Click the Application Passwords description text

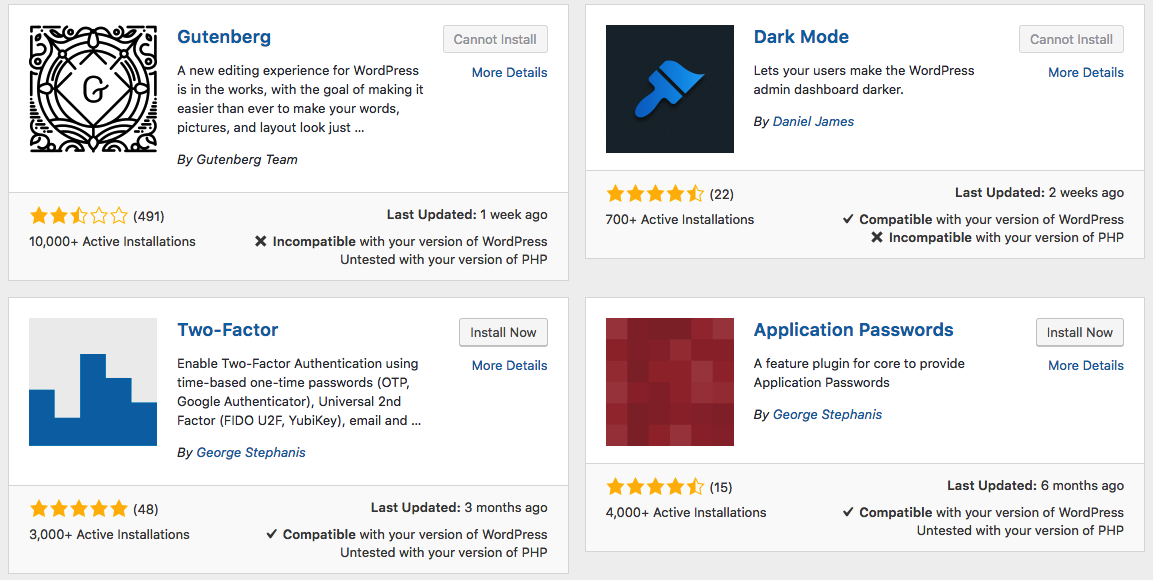[x=859, y=373]
